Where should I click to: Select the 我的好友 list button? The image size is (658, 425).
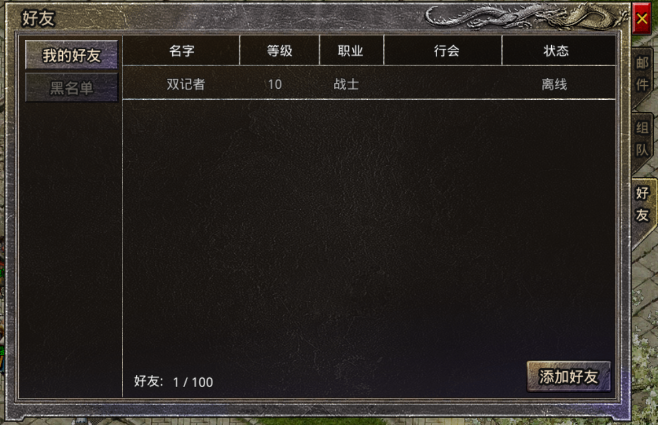tap(71, 55)
